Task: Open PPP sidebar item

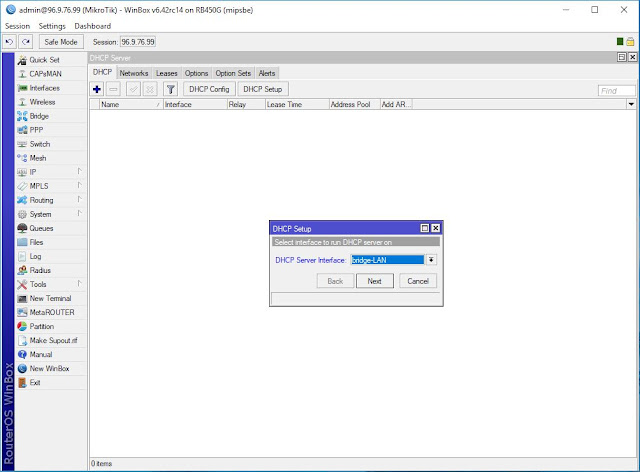Action: (51, 130)
